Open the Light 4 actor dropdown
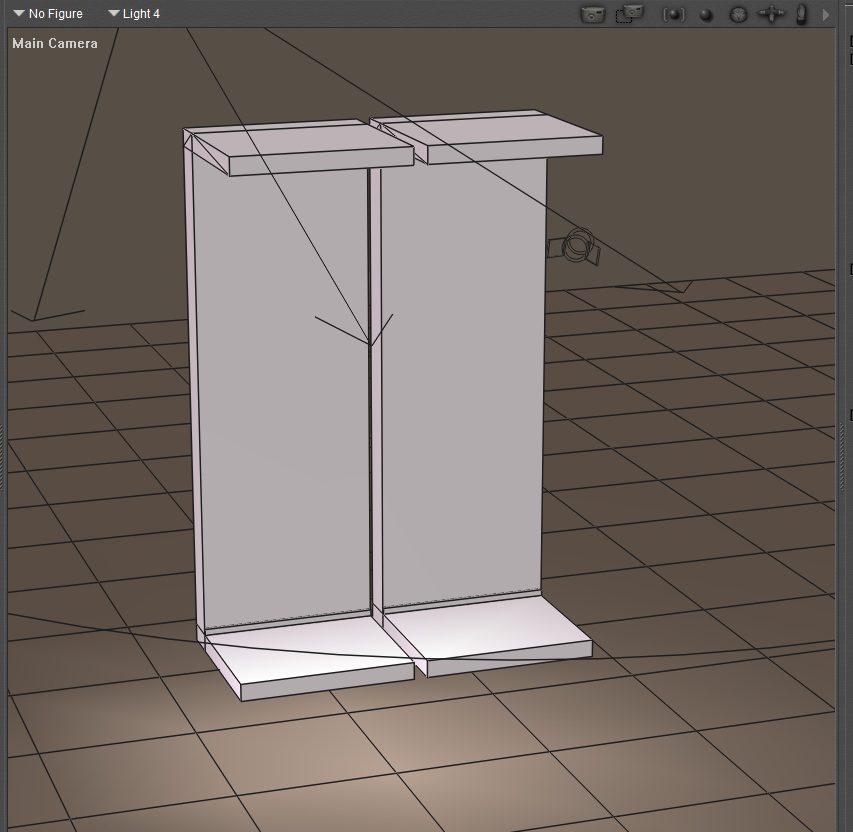Viewport: 853px width, 832px height. click(133, 14)
